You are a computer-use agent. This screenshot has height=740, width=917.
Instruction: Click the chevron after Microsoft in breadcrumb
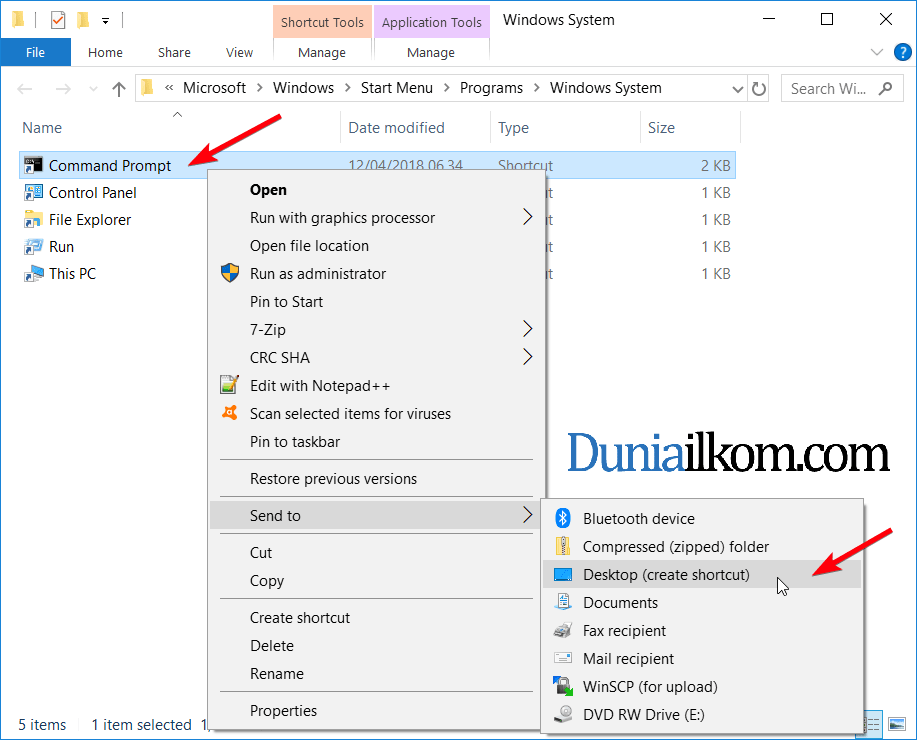pos(260,88)
